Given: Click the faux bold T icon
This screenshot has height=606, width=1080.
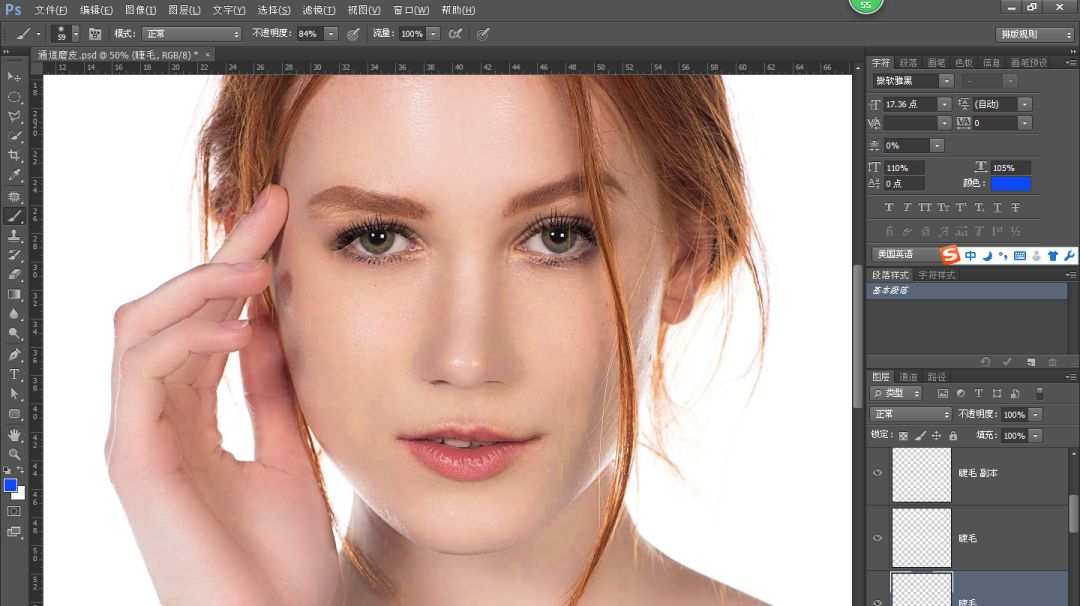Looking at the screenshot, I should [x=889, y=208].
